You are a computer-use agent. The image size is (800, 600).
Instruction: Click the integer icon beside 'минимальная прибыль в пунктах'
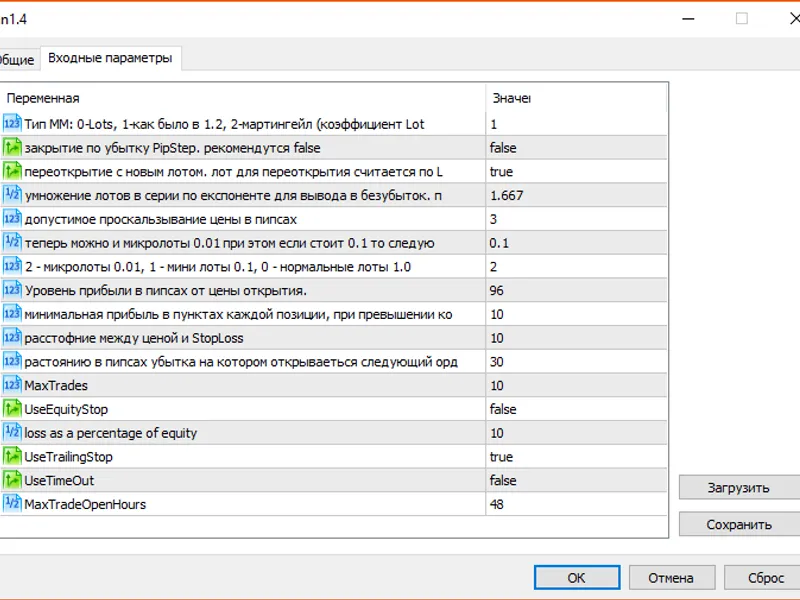click(x=12, y=314)
